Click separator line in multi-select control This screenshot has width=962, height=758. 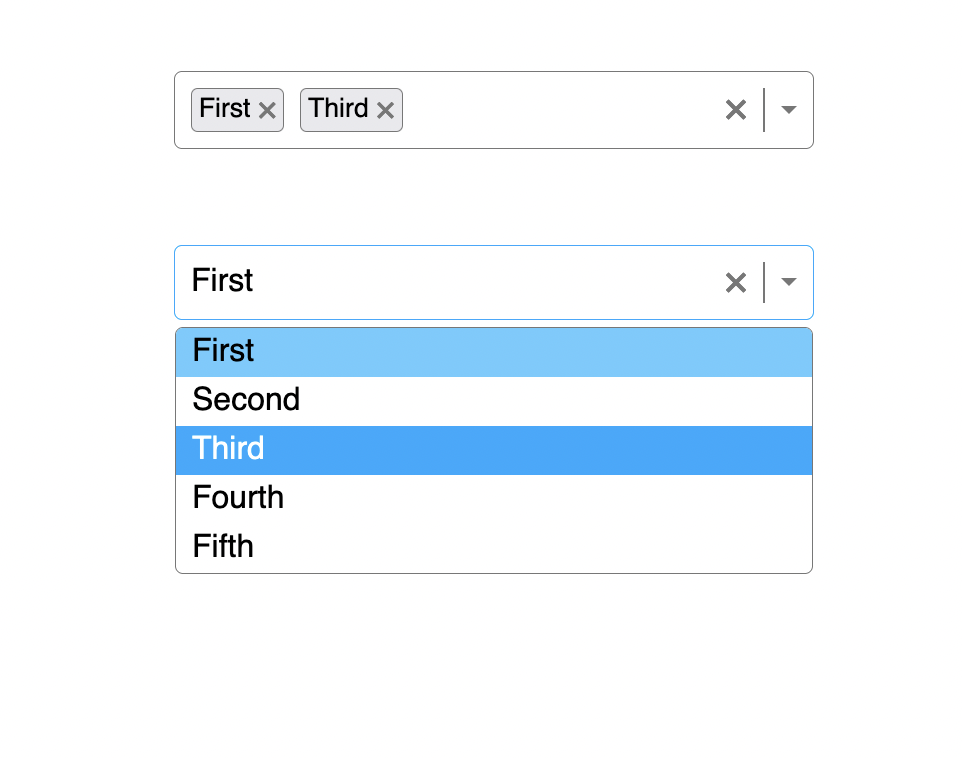tap(764, 110)
